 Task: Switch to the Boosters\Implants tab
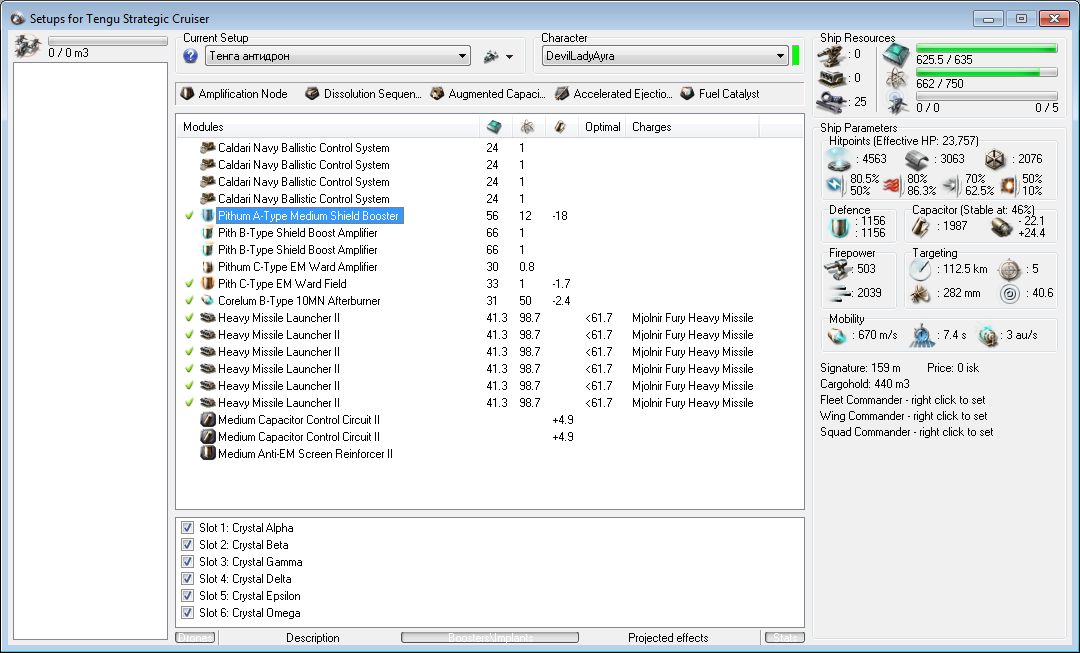click(490, 638)
